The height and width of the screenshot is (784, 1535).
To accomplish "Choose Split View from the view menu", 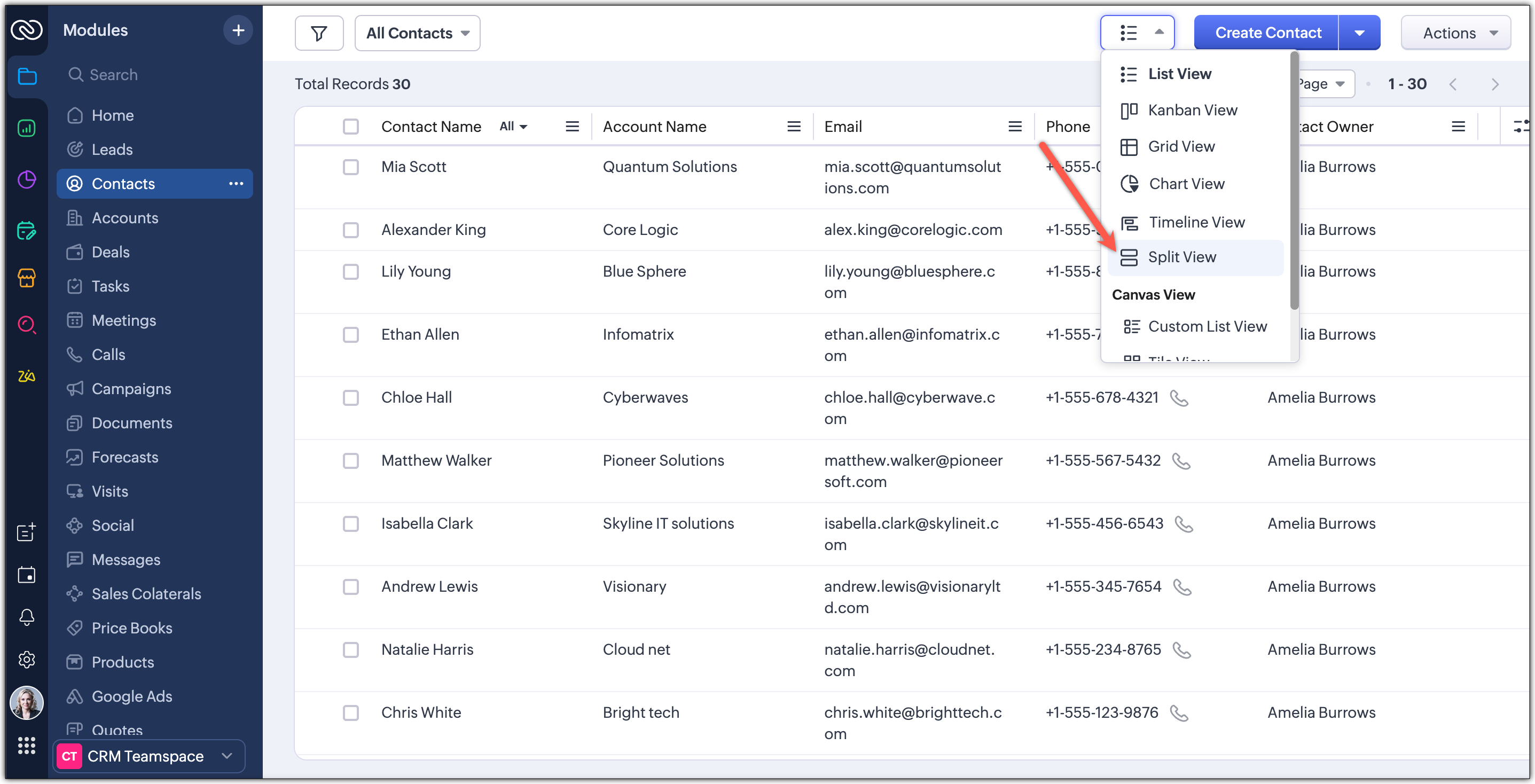I will (1181, 257).
